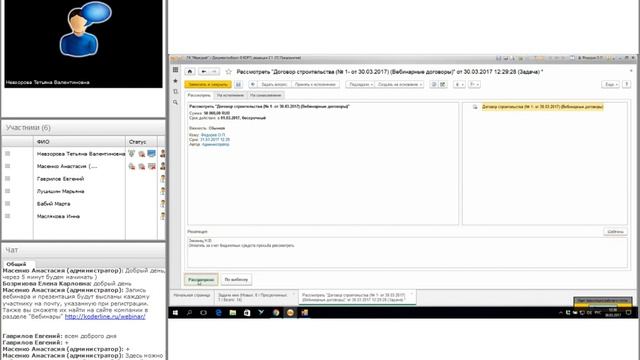Navigate back with the left arrow
Image resolution: width=640 pixels, height=360 pixels.
(203, 71)
